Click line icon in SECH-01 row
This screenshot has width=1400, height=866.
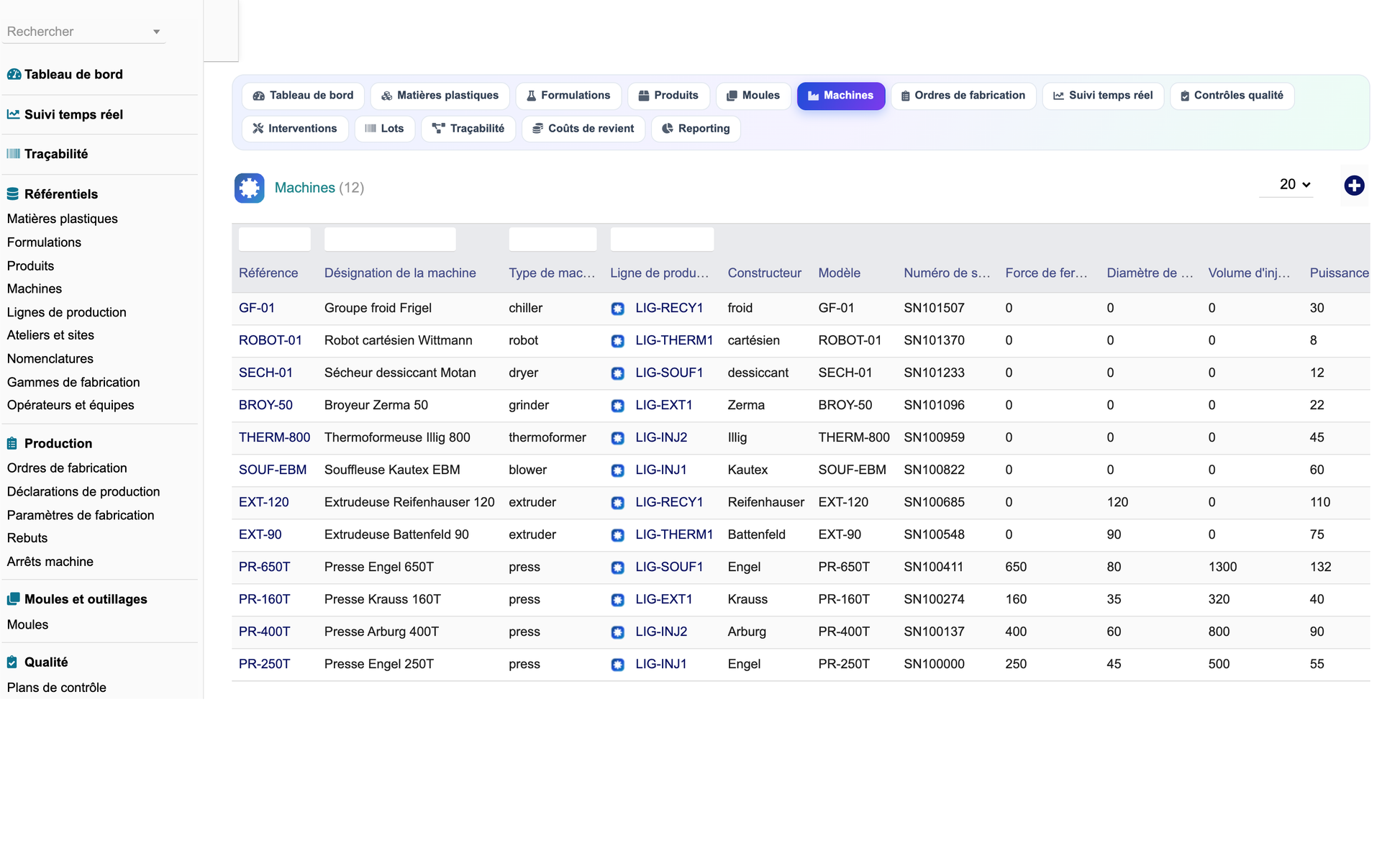[617, 373]
